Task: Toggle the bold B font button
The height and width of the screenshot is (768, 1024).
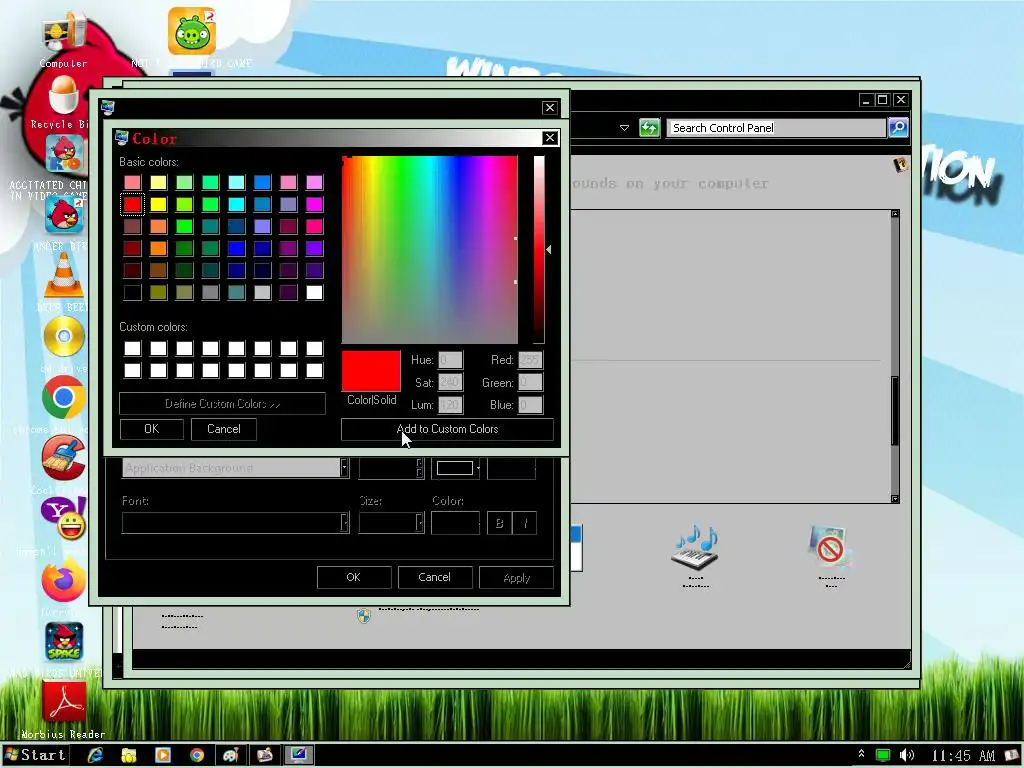Action: [x=499, y=522]
